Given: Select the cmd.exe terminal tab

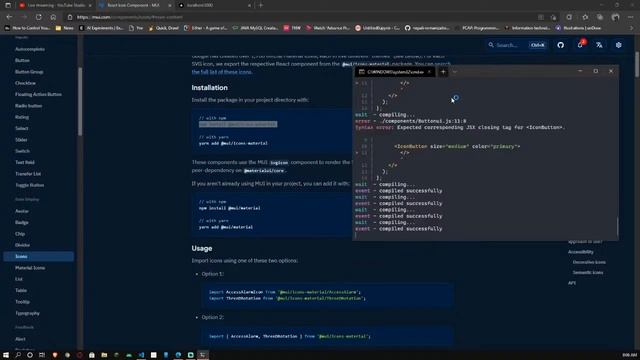Looking at the screenshot, I should click(x=395, y=72).
